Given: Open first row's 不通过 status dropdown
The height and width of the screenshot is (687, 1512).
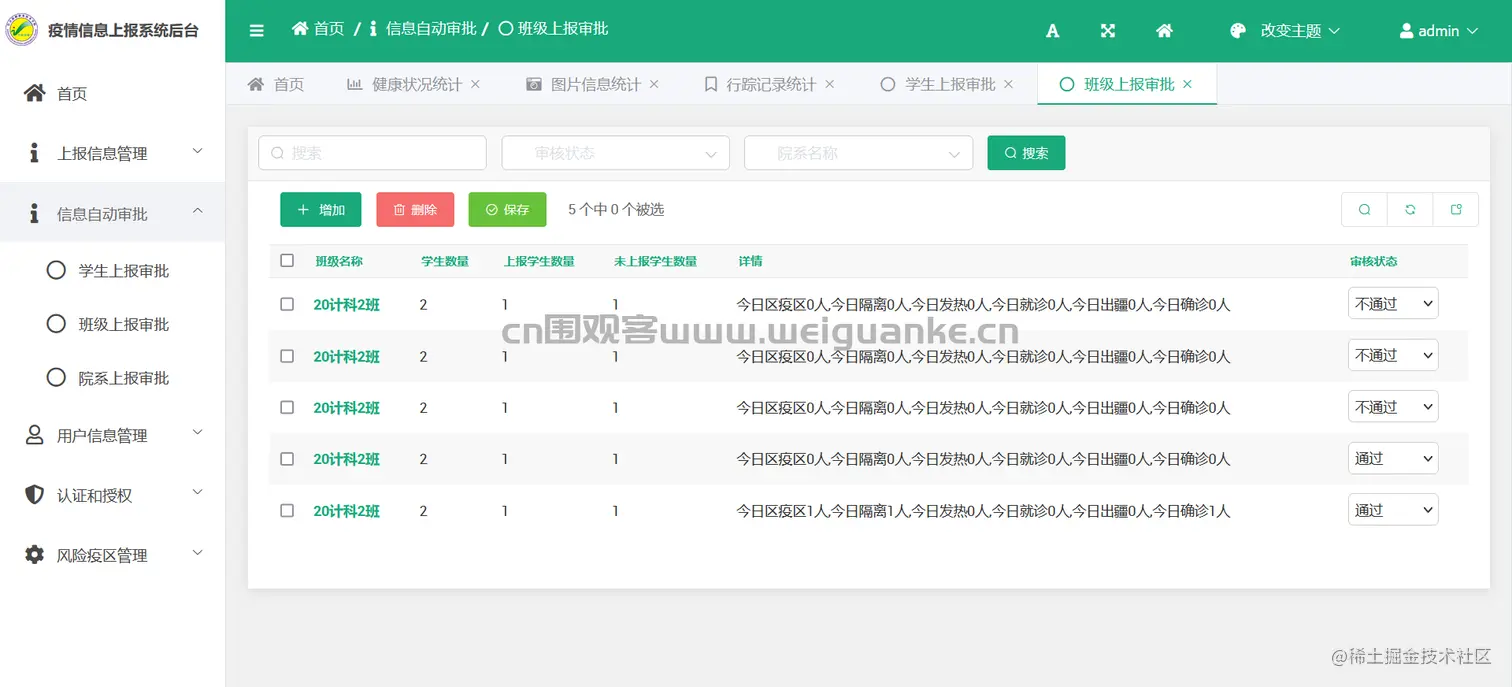Looking at the screenshot, I should click(1393, 304).
